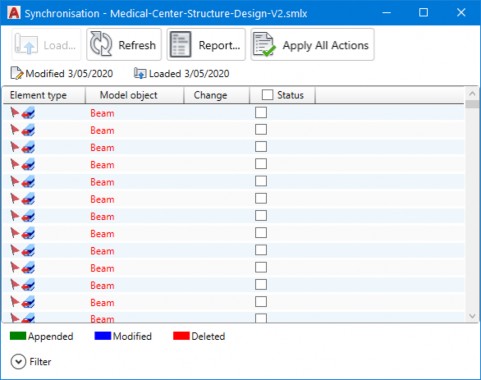Maximize the Synchronisation window
481x380 pixels.
tap(423, 13)
